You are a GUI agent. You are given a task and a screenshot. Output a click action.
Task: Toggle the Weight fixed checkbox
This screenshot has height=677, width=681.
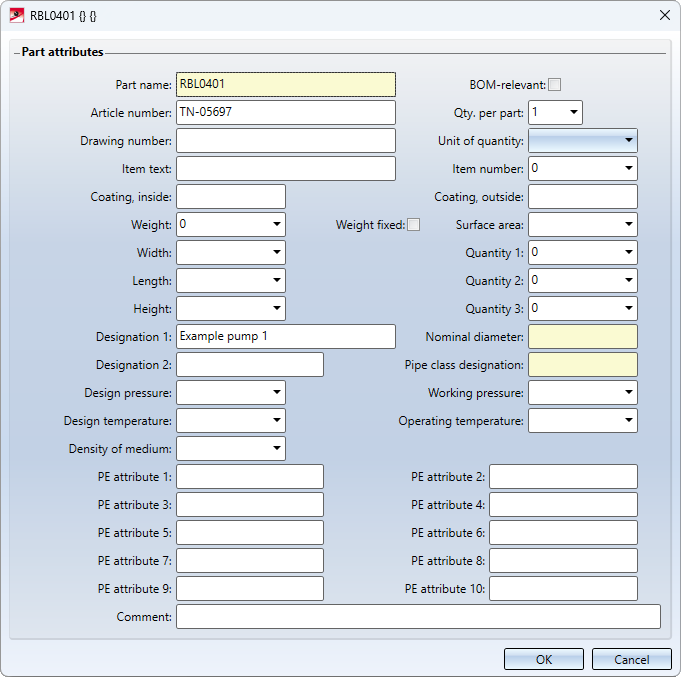(413, 225)
